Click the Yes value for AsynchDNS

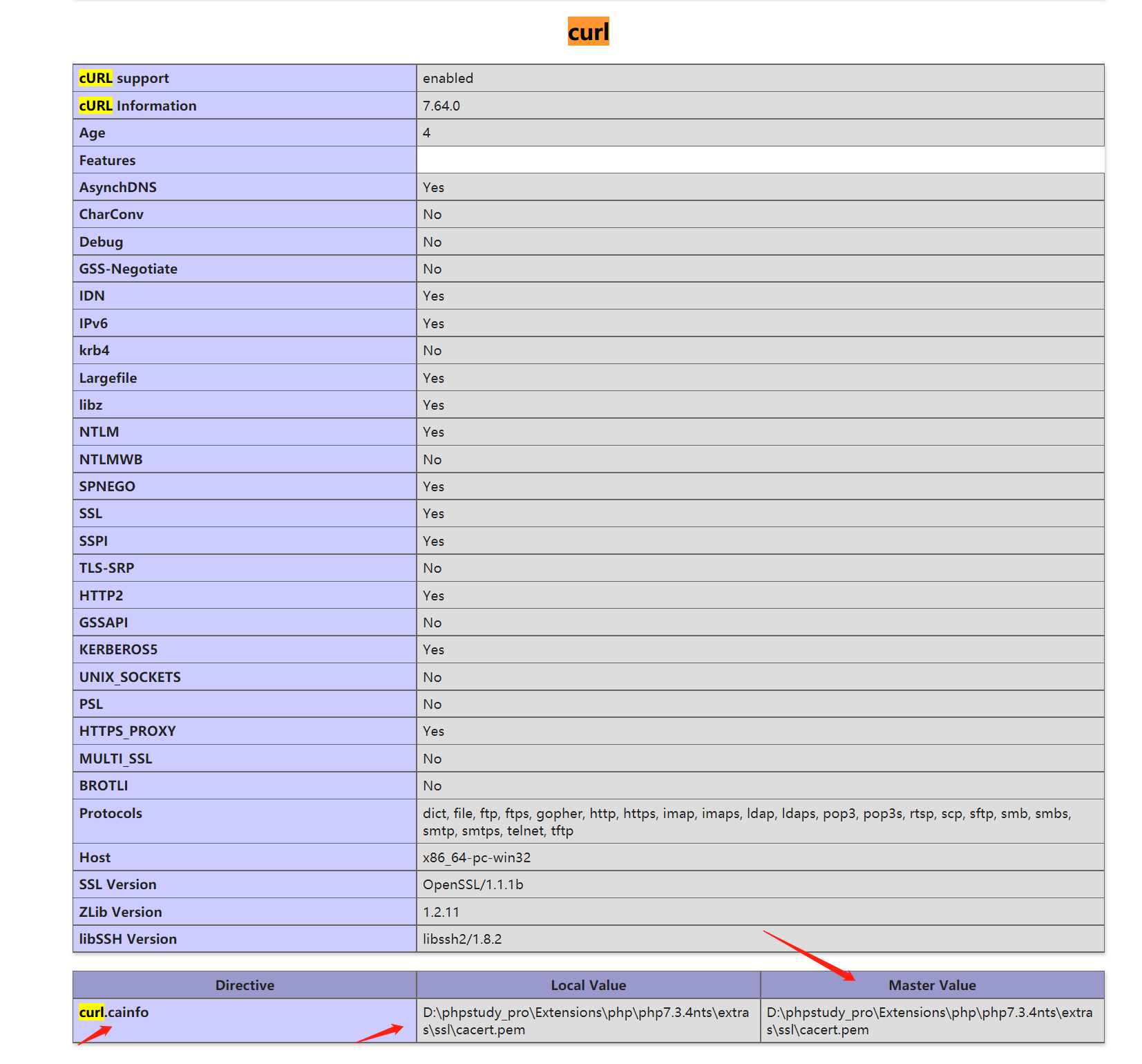(x=433, y=187)
